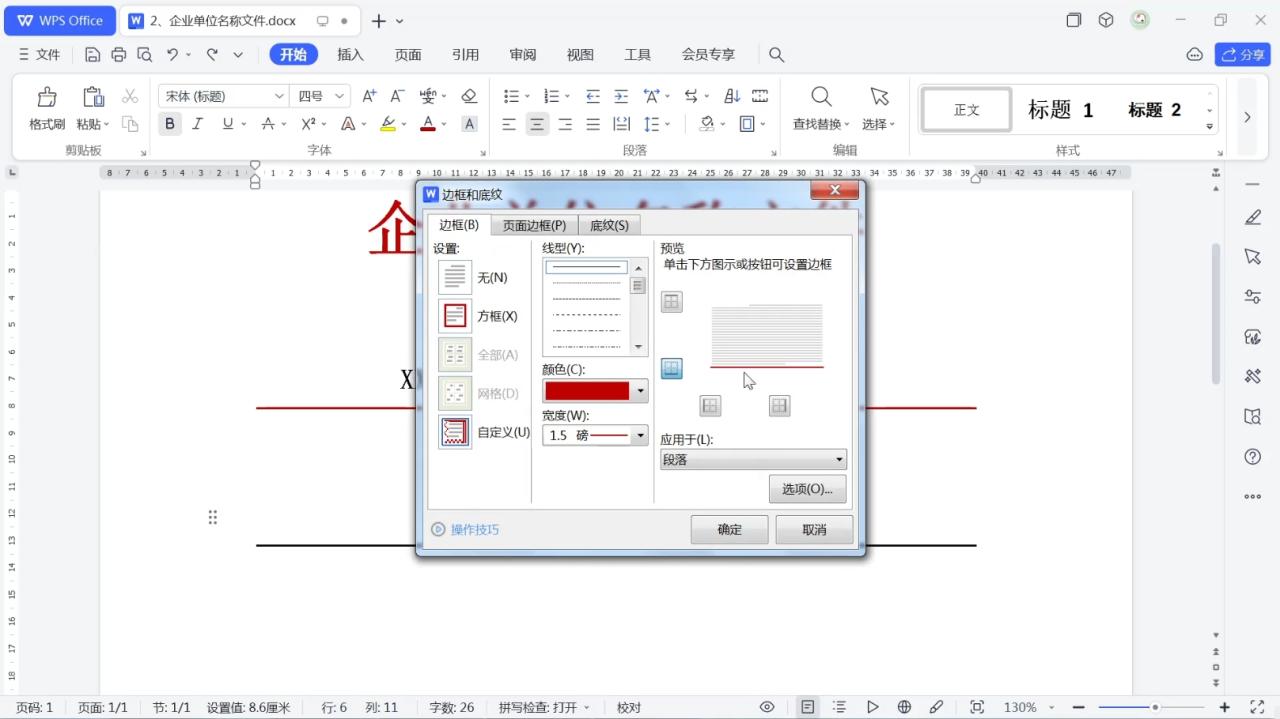
Task: Toggle Underline formatting button
Action: click(228, 124)
